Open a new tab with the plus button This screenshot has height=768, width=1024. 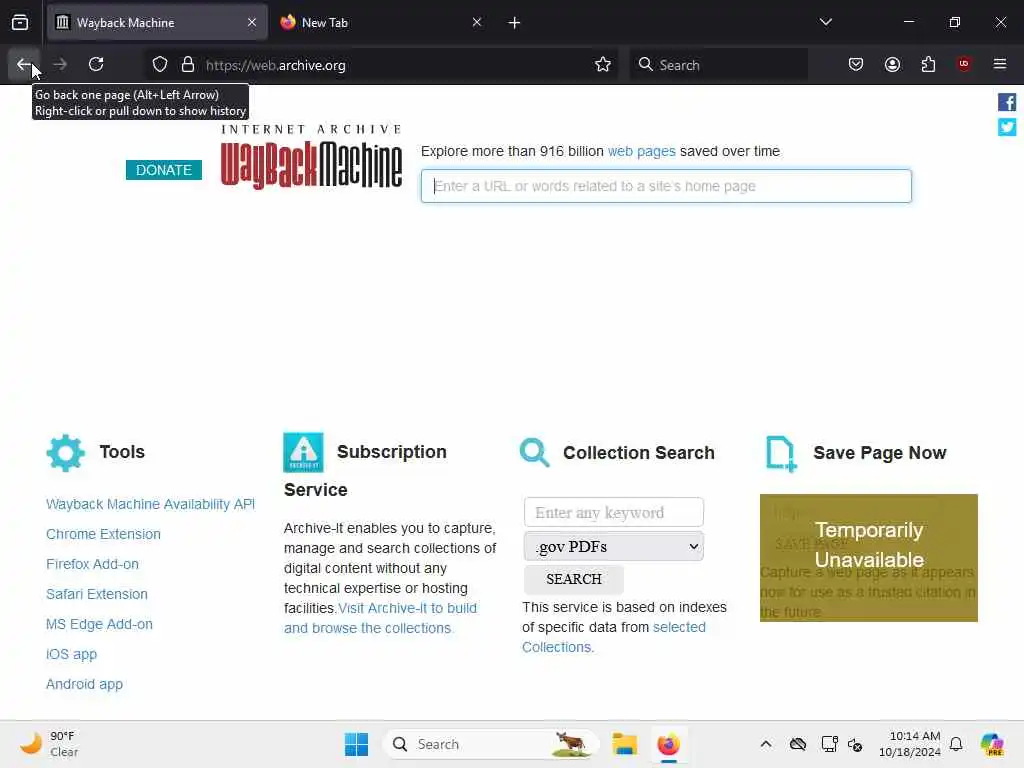514,23
